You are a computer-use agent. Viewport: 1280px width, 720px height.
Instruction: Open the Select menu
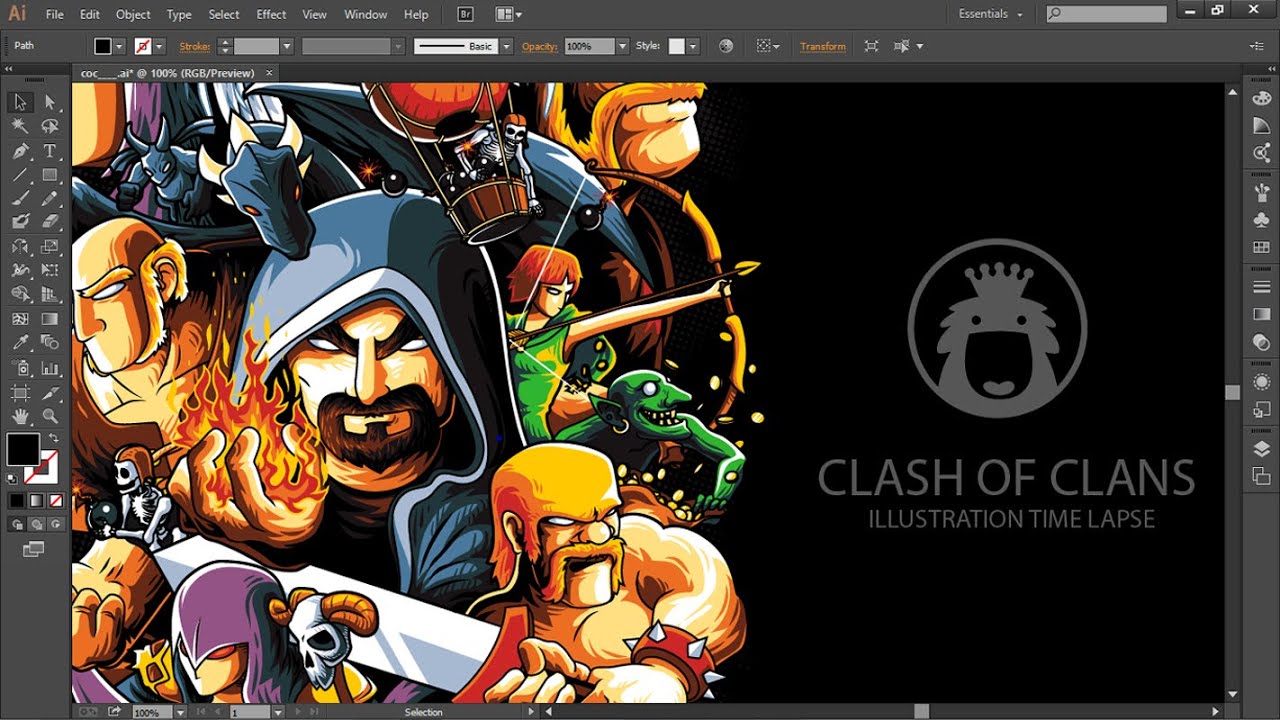224,14
